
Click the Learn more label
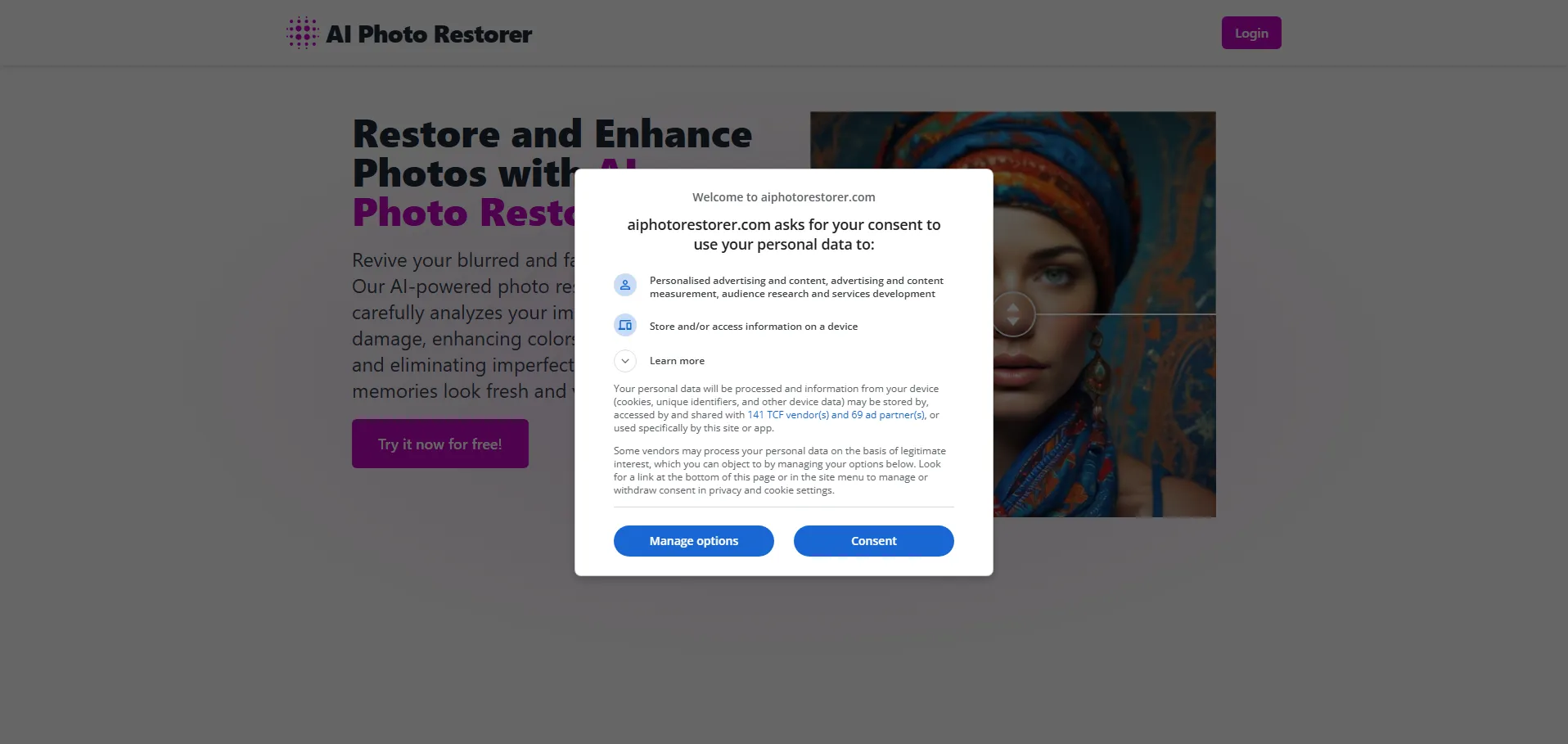[x=677, y=361]
